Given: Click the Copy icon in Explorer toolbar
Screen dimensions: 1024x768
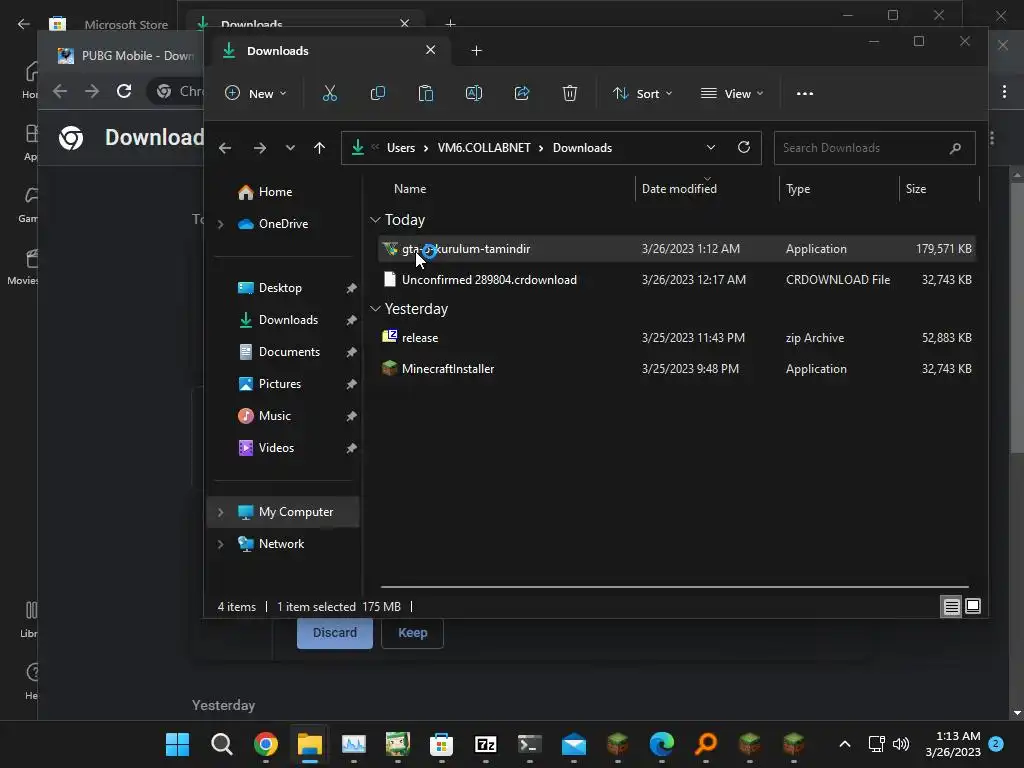Looking at the screenshot, I should (x=377, y=93).
